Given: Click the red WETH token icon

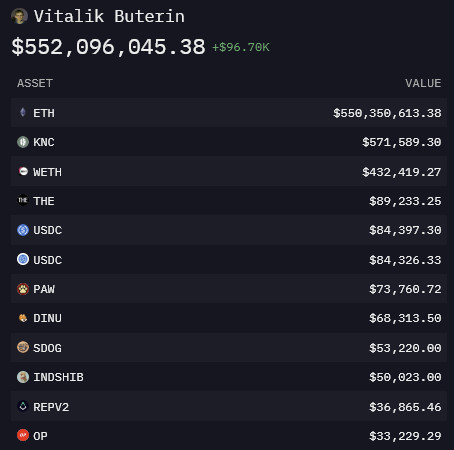Looking at the screenshot, I should click(x=23, y=171).
